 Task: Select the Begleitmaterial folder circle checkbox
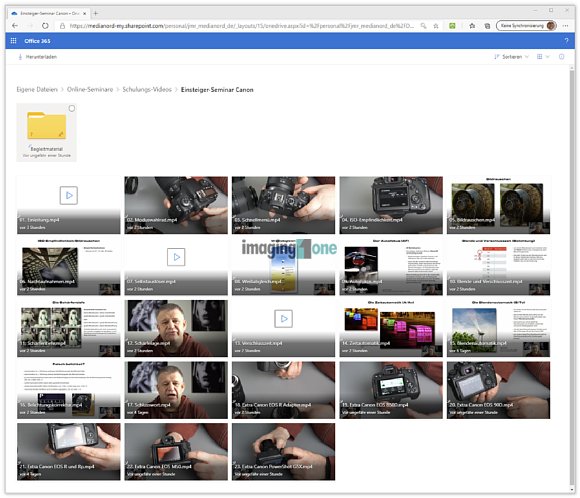[x=72, y=108]
